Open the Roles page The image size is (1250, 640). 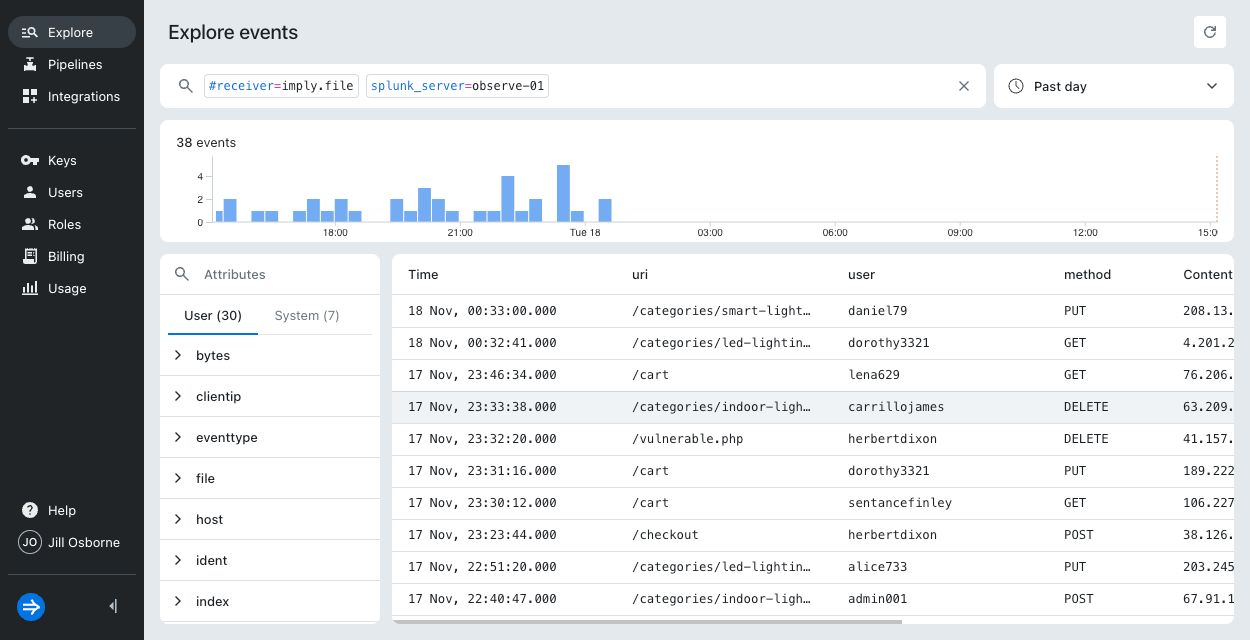click(x=63, y=224)
